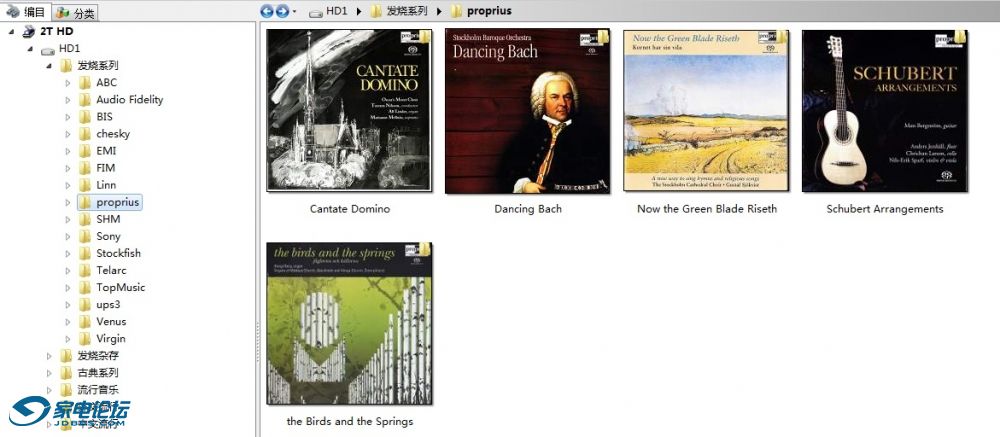The image size is (1000, 437).
Task: Click the SHM folder icon
Action: 85,219
